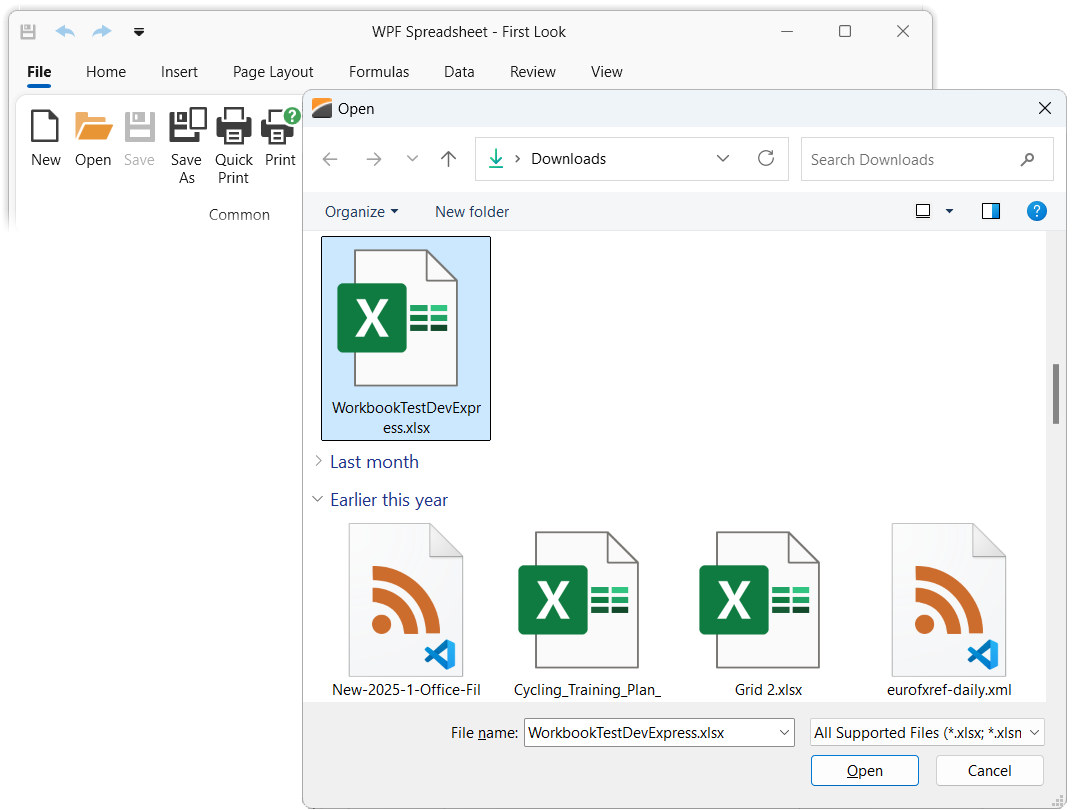The height and width of the screenshot is (810, 1080).
Task: Click the search magnifier icon
Action: click(1027, 160)
